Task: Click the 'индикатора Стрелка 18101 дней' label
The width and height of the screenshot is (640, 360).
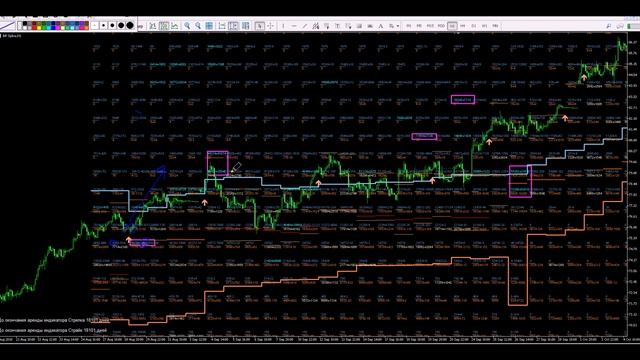Action: click(x=77, y=320)
